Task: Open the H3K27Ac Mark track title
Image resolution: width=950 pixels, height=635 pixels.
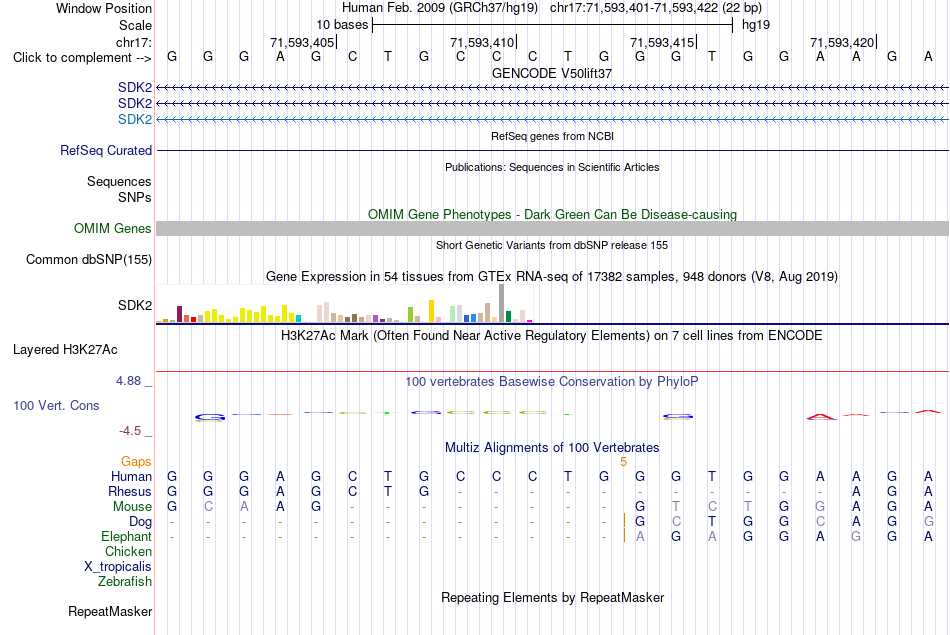Action: pos(552,336)
